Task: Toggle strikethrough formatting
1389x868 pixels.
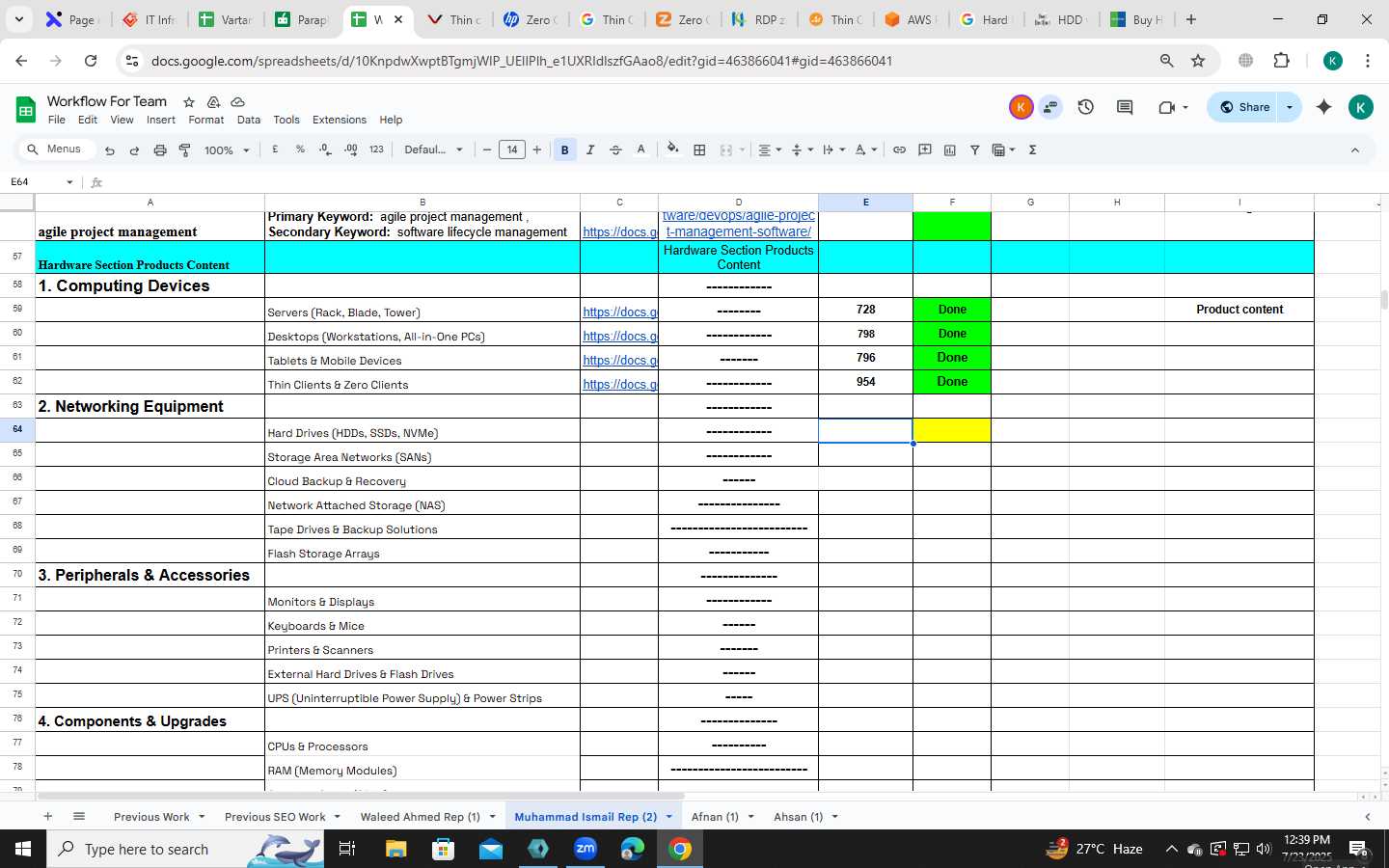Action: pos(615,149)
